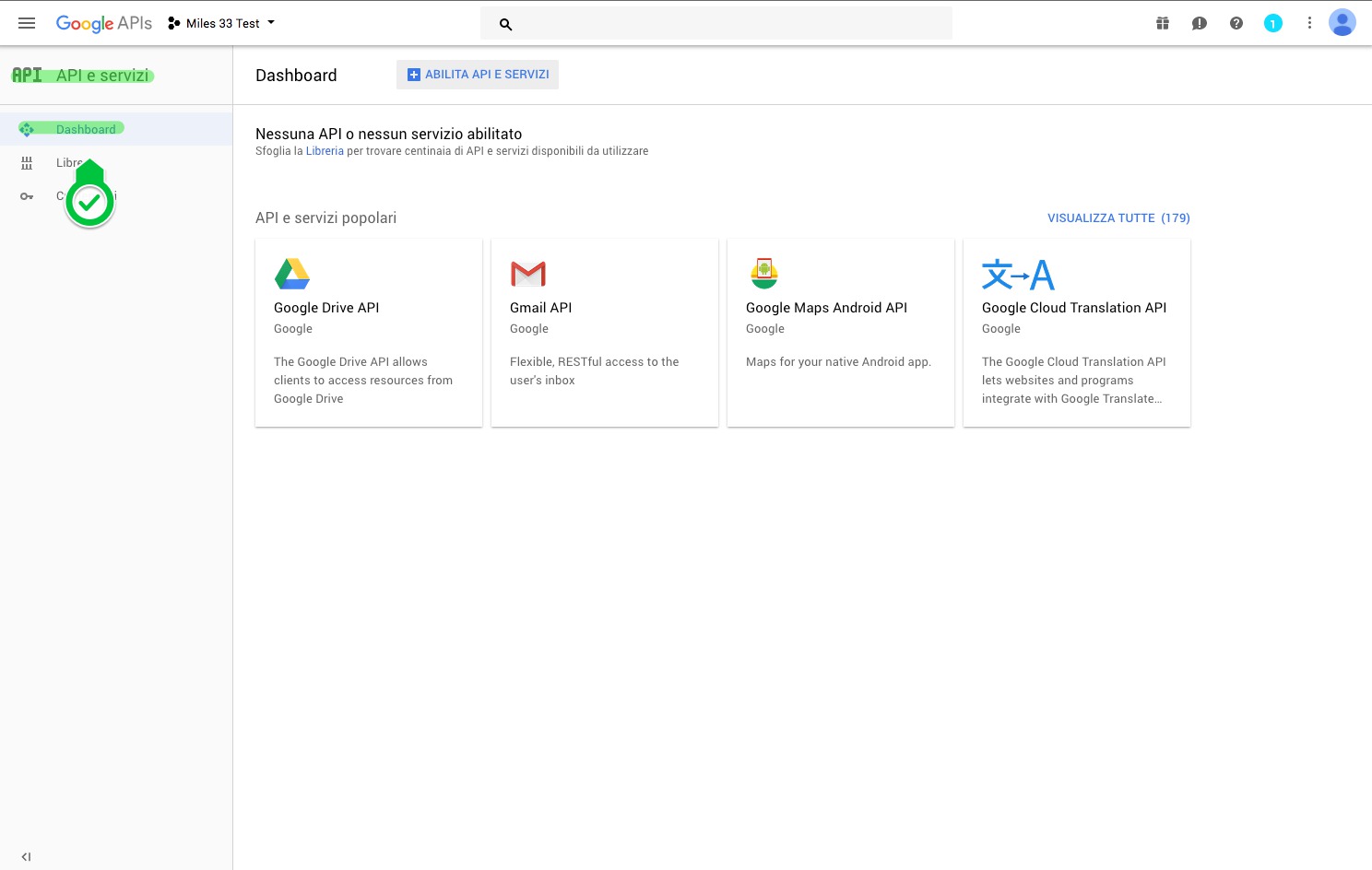
Task: Open the Miles 33 Test project dropdown
Action: coord(221,23)
